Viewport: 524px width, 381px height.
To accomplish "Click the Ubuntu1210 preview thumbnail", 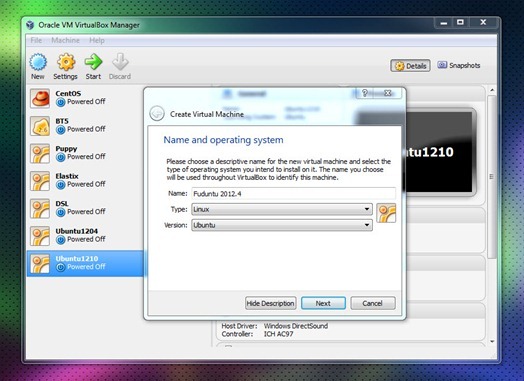I will pyautogui.click(x=439, y=152).
